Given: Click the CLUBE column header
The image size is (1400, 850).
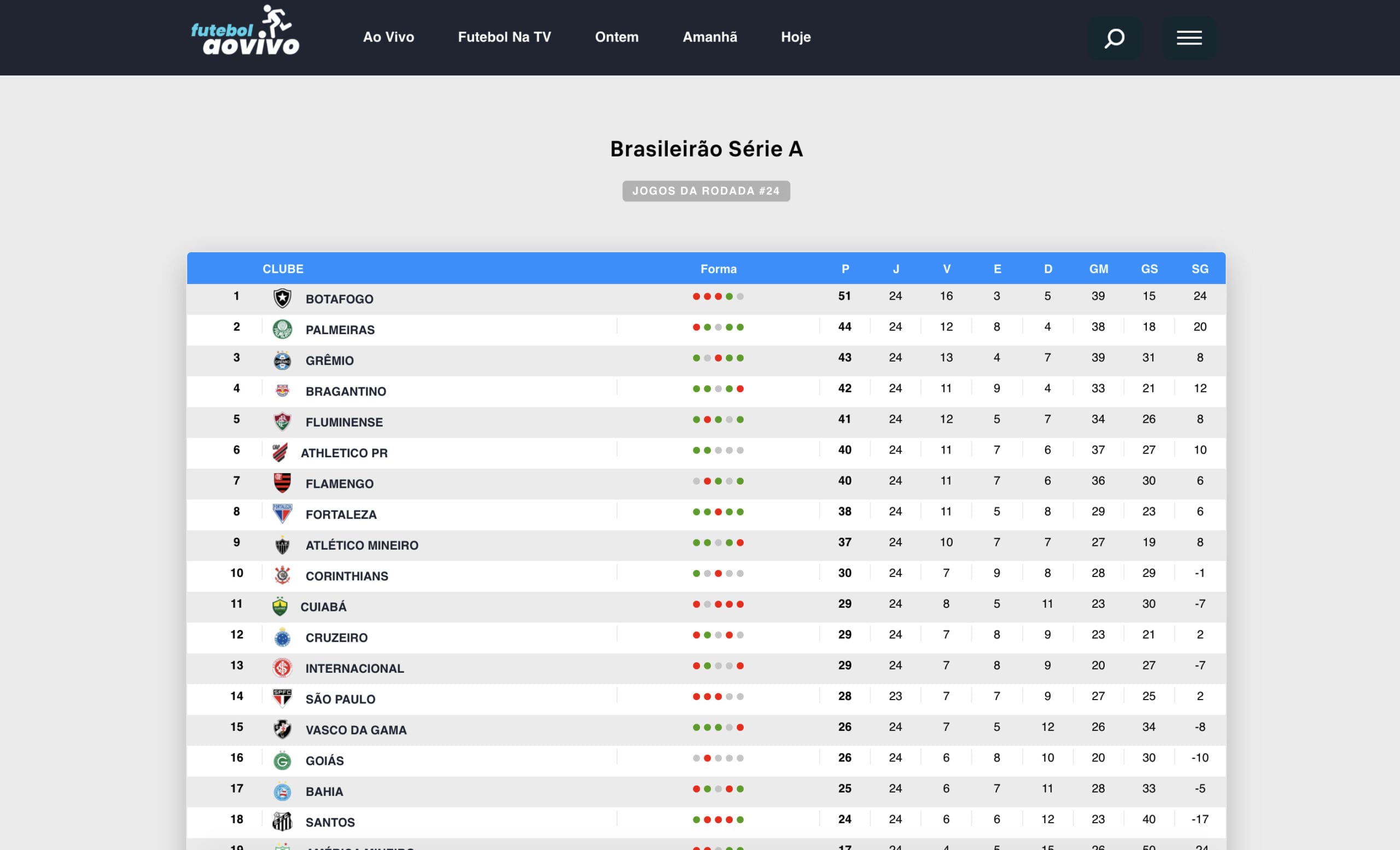Looking at the screenshot, I should tap(283, 269).
